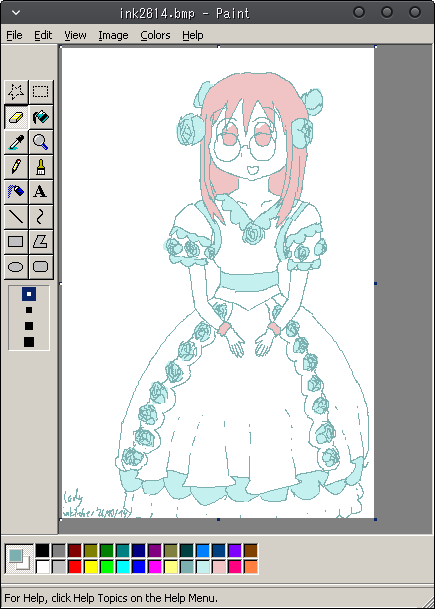435x609 pixels.
Task: Select the Ellipse shape tool
Action: [x=16, y=267]
